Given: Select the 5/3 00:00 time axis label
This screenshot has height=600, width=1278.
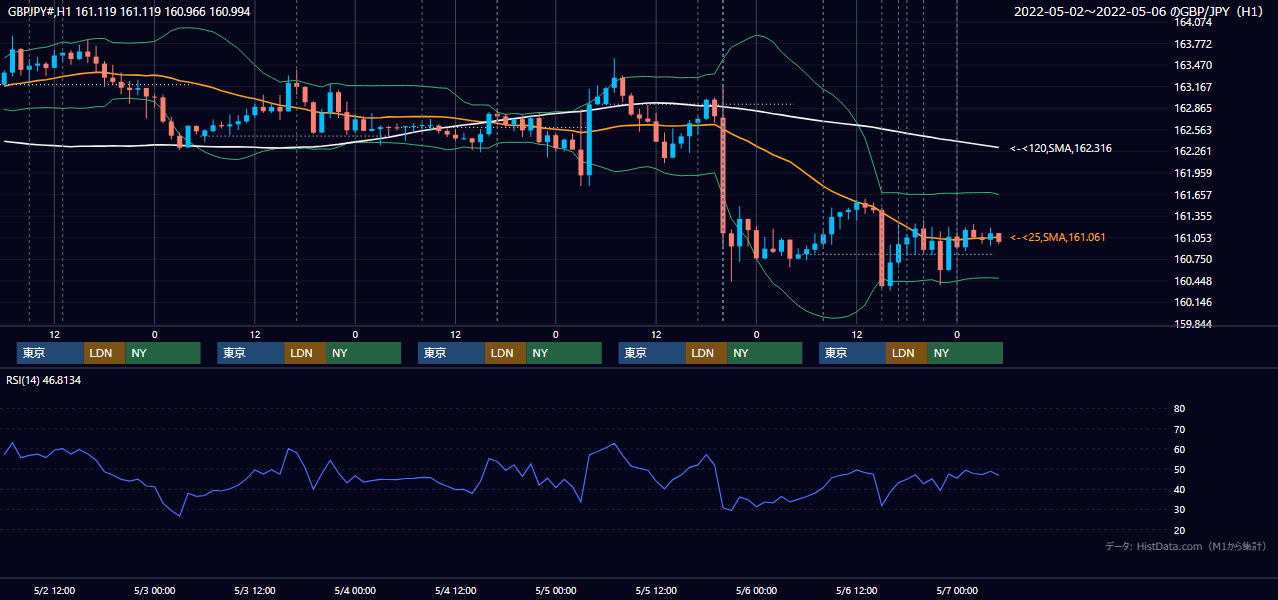Looking at the screenshot, I should pyautogui.click(x=155, y=590).
